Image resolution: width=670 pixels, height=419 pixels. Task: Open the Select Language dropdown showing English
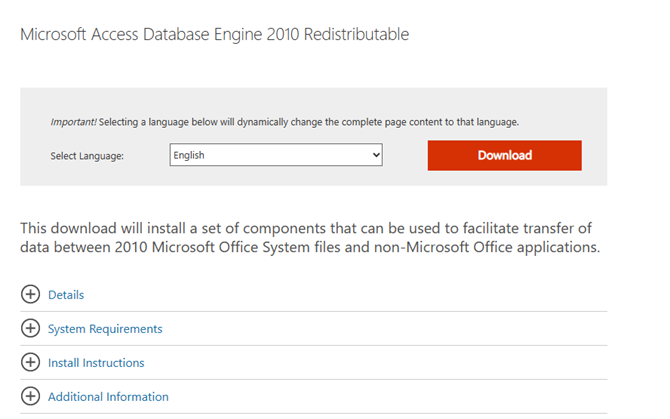pyautogui.click(x=276, y=155)
